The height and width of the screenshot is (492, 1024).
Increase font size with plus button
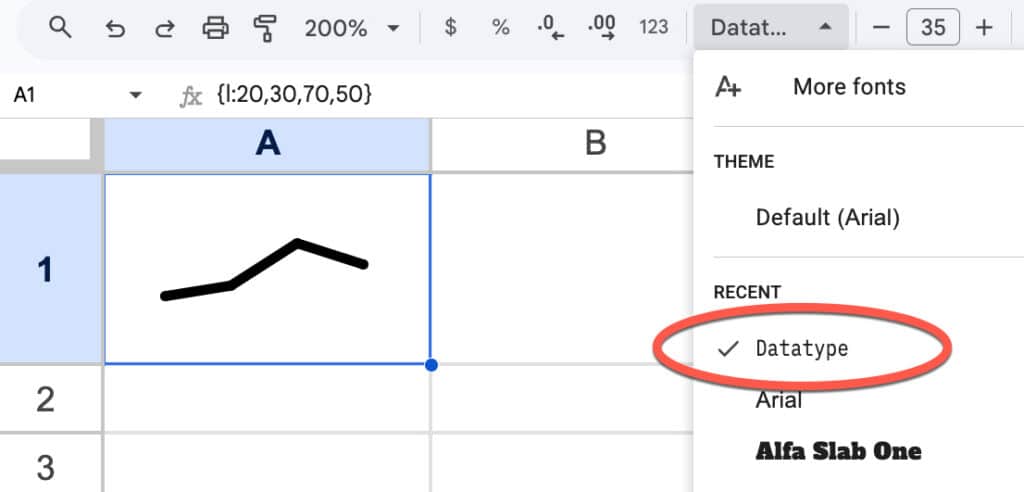(983, 27)
